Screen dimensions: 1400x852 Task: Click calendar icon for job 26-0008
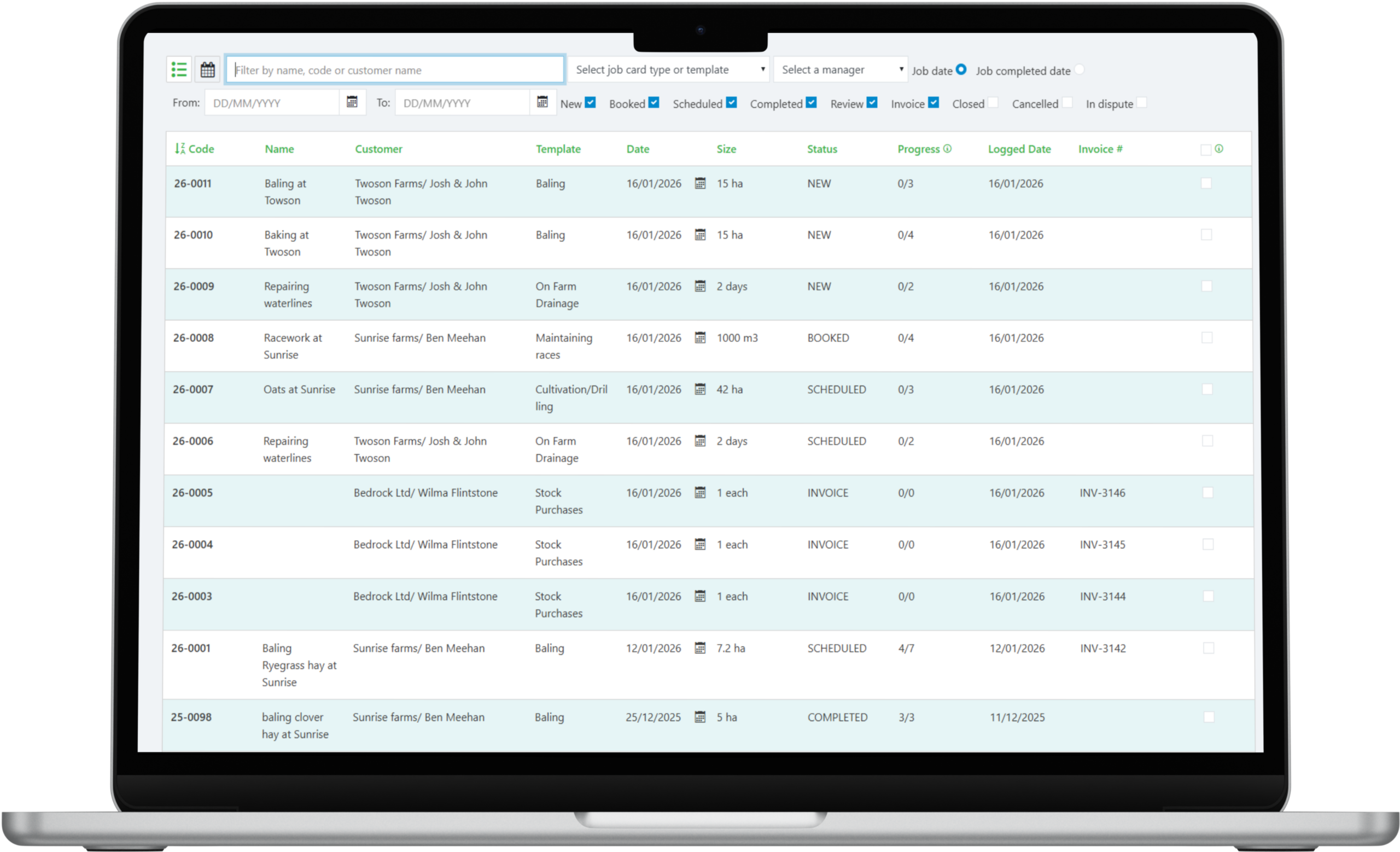700,338
